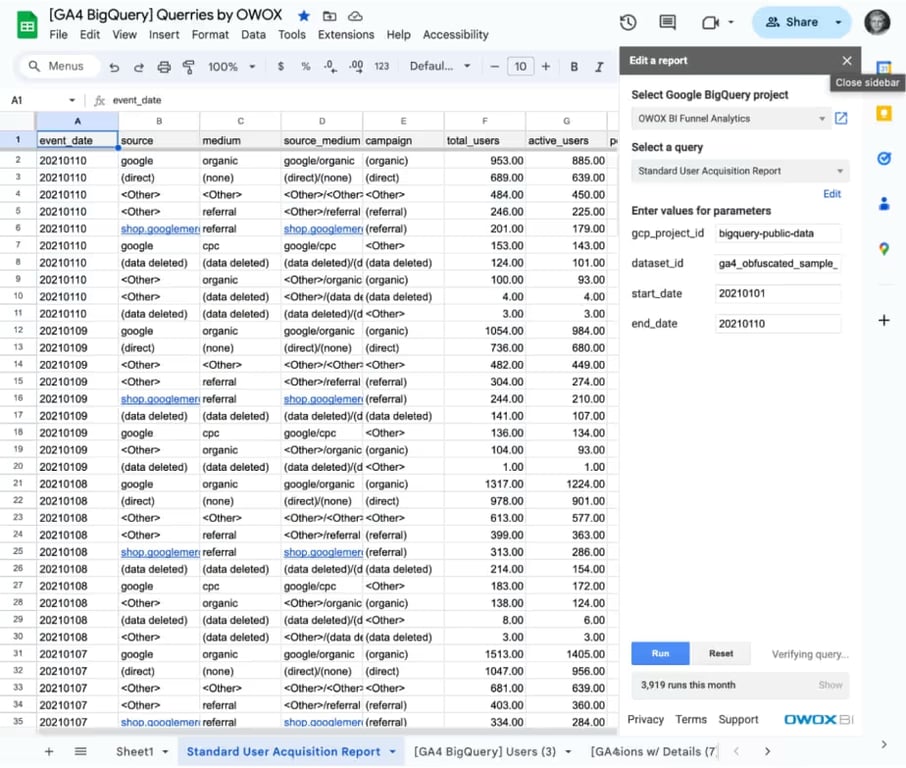Screen dimensions: 906x768
Task: Print the spreadsheet
Action: coord(164,67)
